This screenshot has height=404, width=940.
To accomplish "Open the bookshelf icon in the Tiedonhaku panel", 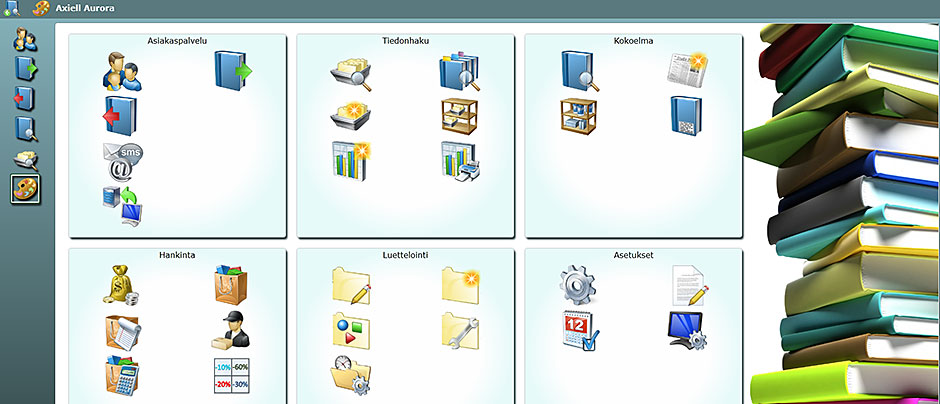I will click(460, 115).
